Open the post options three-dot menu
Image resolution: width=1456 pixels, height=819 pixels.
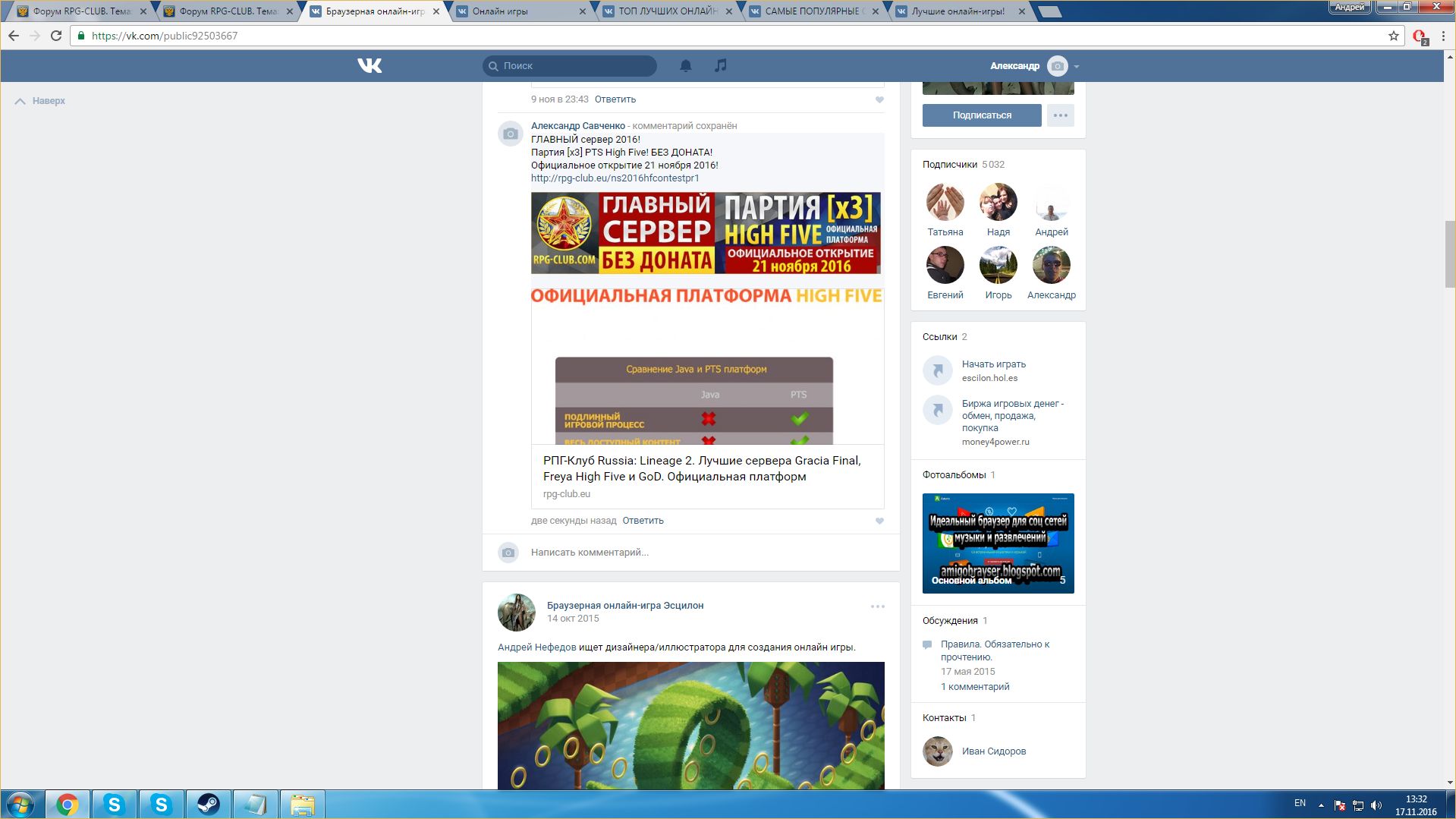pos(878,606)
